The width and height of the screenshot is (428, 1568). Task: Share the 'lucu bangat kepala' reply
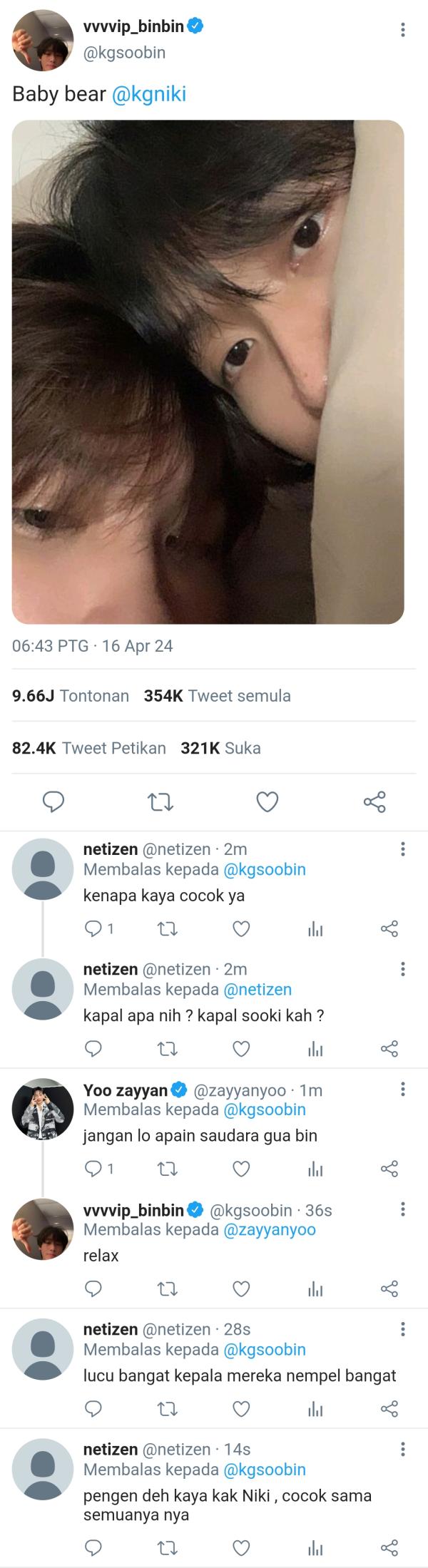pyautogui.click(x=389, y=1409)
